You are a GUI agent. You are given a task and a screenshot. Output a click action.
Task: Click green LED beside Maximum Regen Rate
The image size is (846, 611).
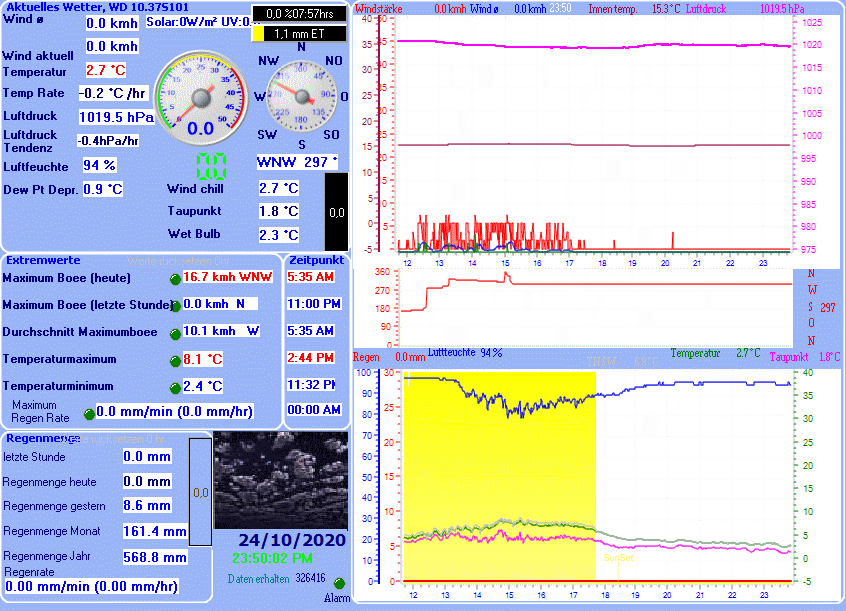pos(89,413)
